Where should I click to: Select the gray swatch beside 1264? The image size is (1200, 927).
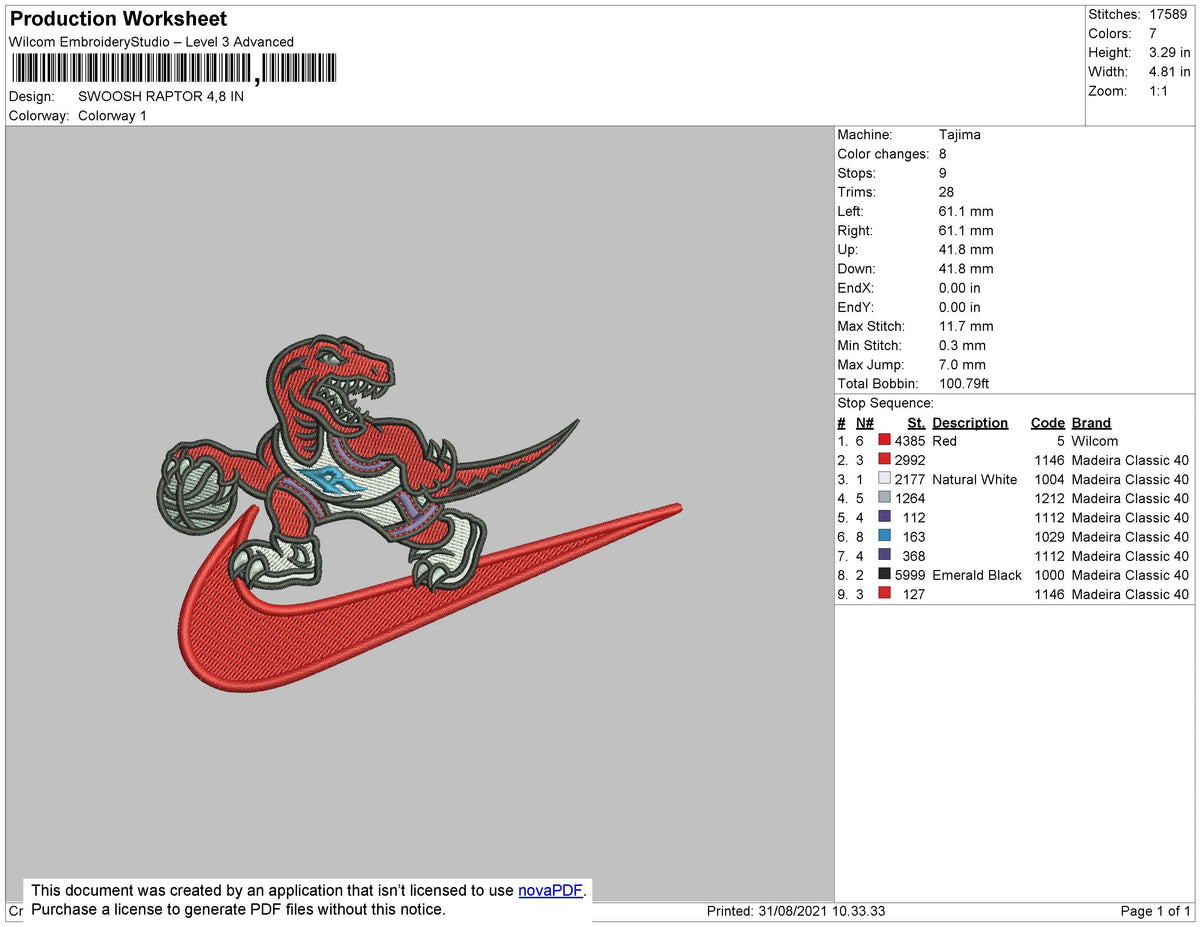pyautogui.click(x=884, y=497)
